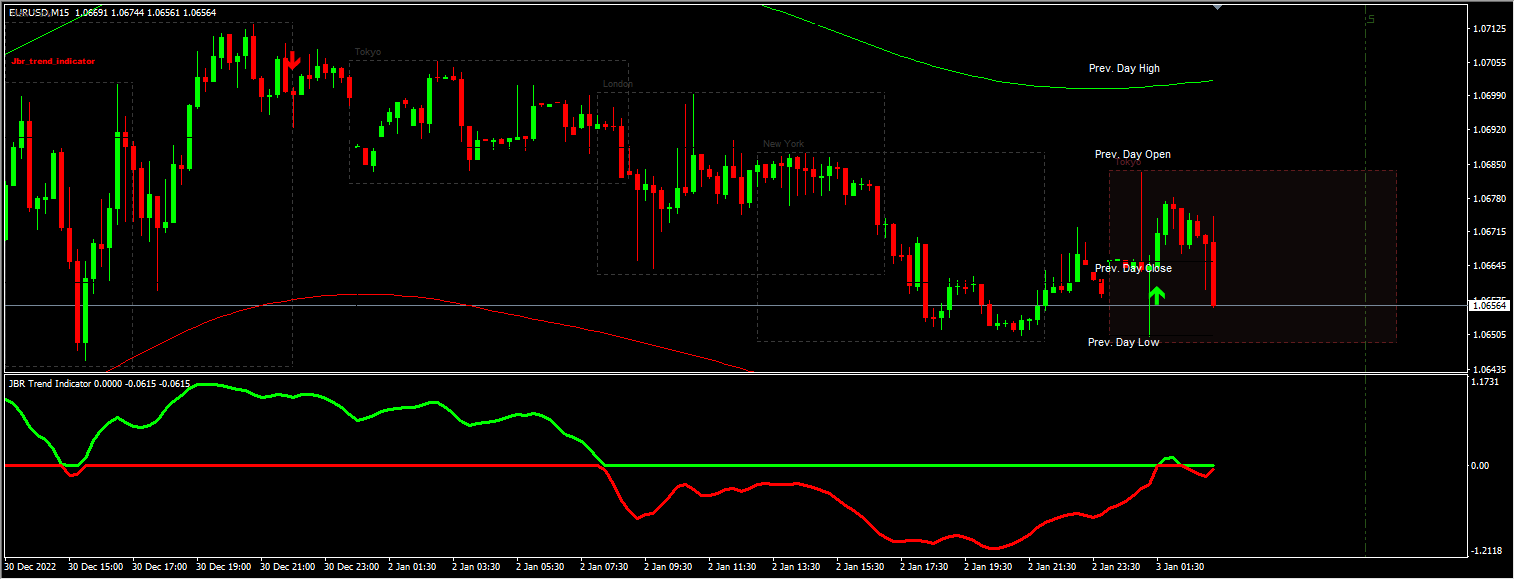Click the red Jbr_trend_indicator chart label
The height and width of the screenshot is (580, 1515).
(x=55, y=60)
